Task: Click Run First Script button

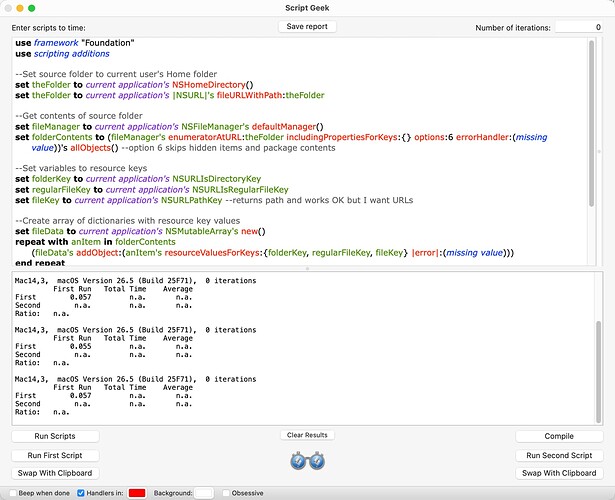Action: tap(55, 455)
